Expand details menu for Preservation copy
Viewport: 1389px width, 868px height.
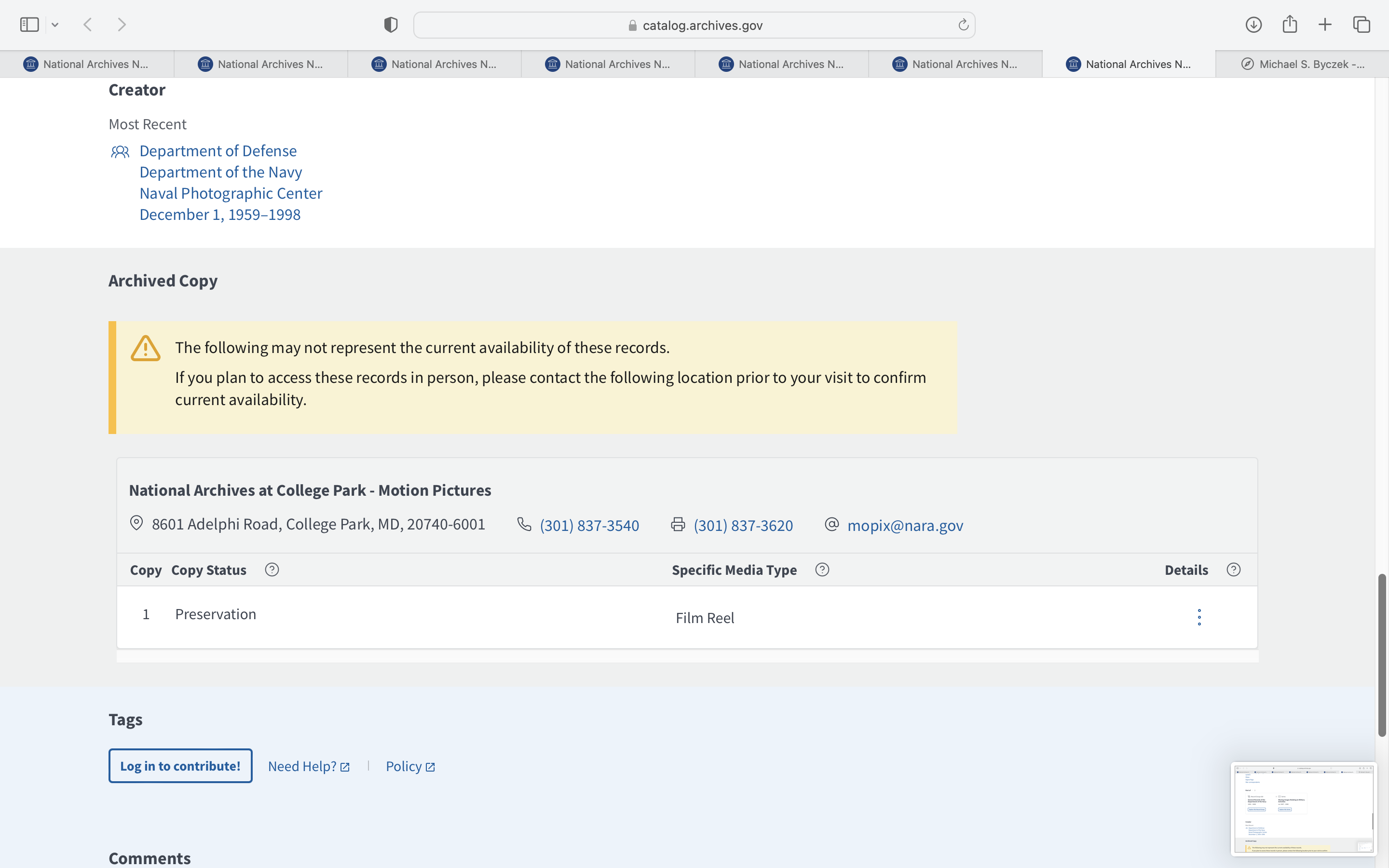pyautogui.click(x=1199, y=617)
